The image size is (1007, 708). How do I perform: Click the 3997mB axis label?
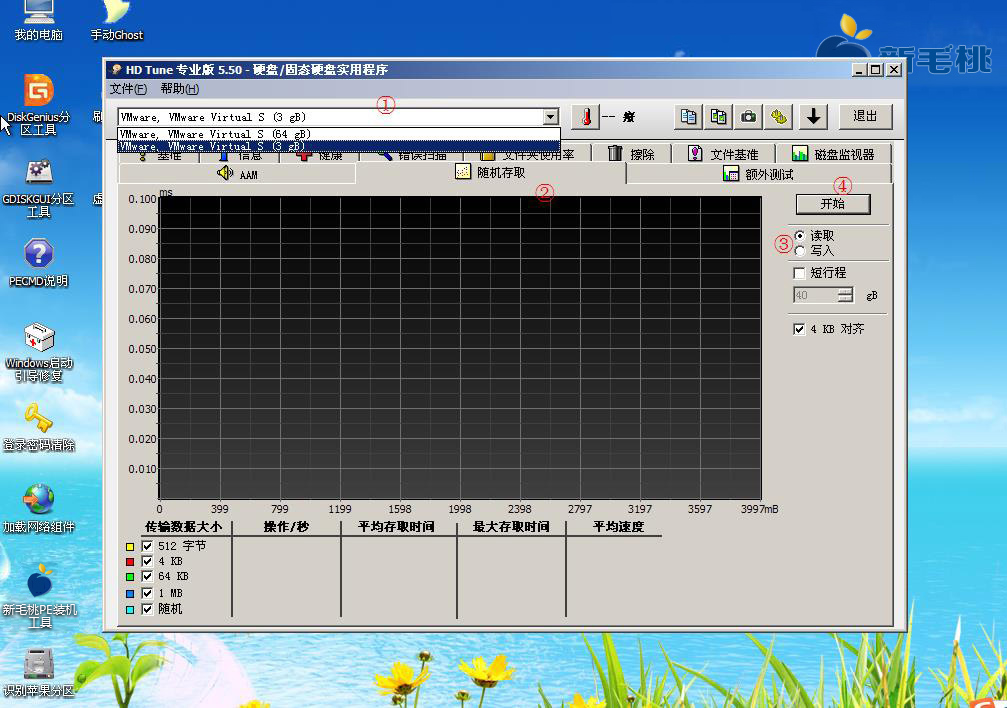(759, 509)
